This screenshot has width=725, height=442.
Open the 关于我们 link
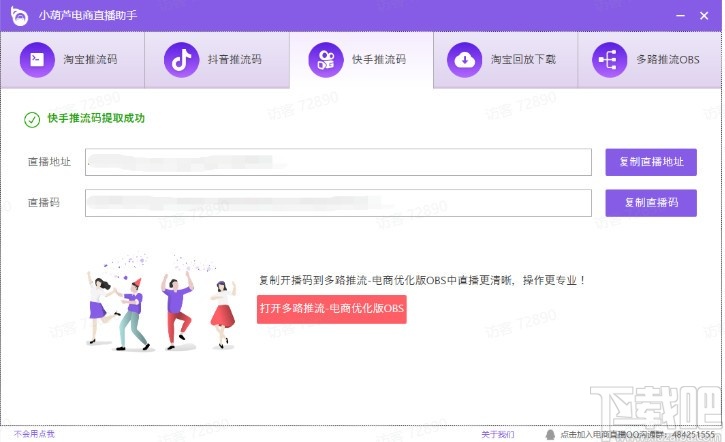click(x=498, y=434)
